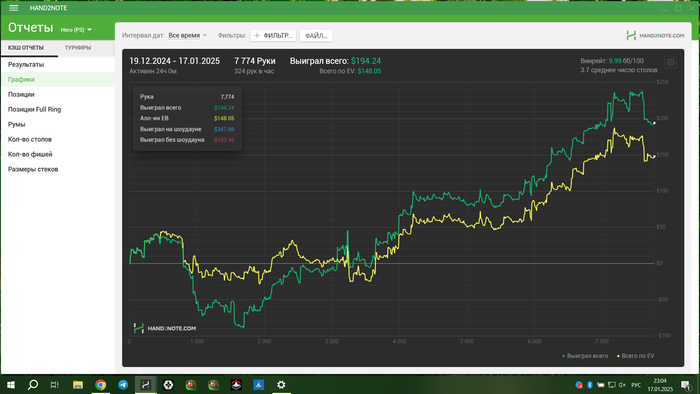Image resolution: width=700 pixels, height=394 pixels.
Task: Click '3.7 среднее число столов' text
Action: click(619, 70)
